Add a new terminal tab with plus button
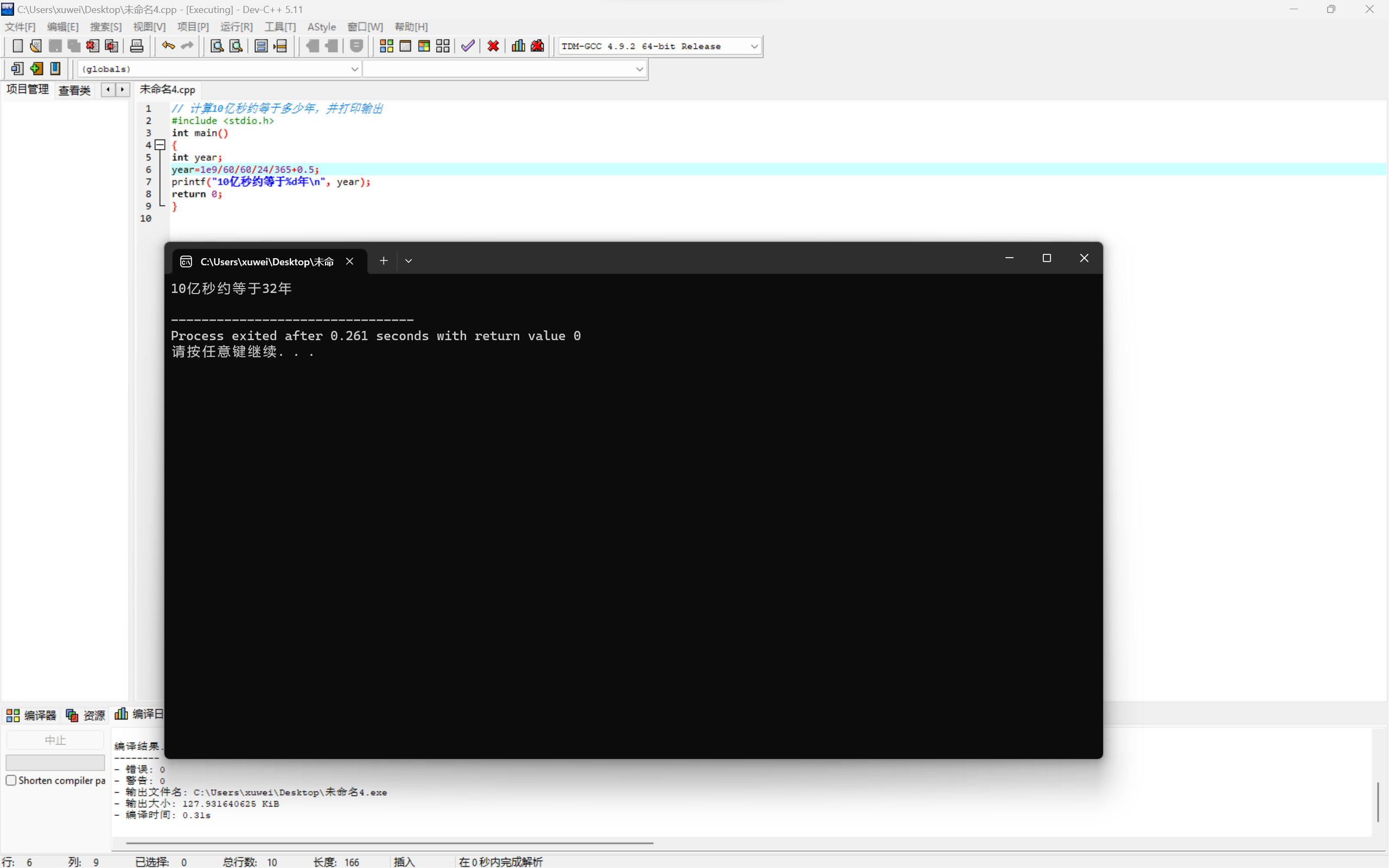Screen dimensions: 1389x868 pos(384,260)
